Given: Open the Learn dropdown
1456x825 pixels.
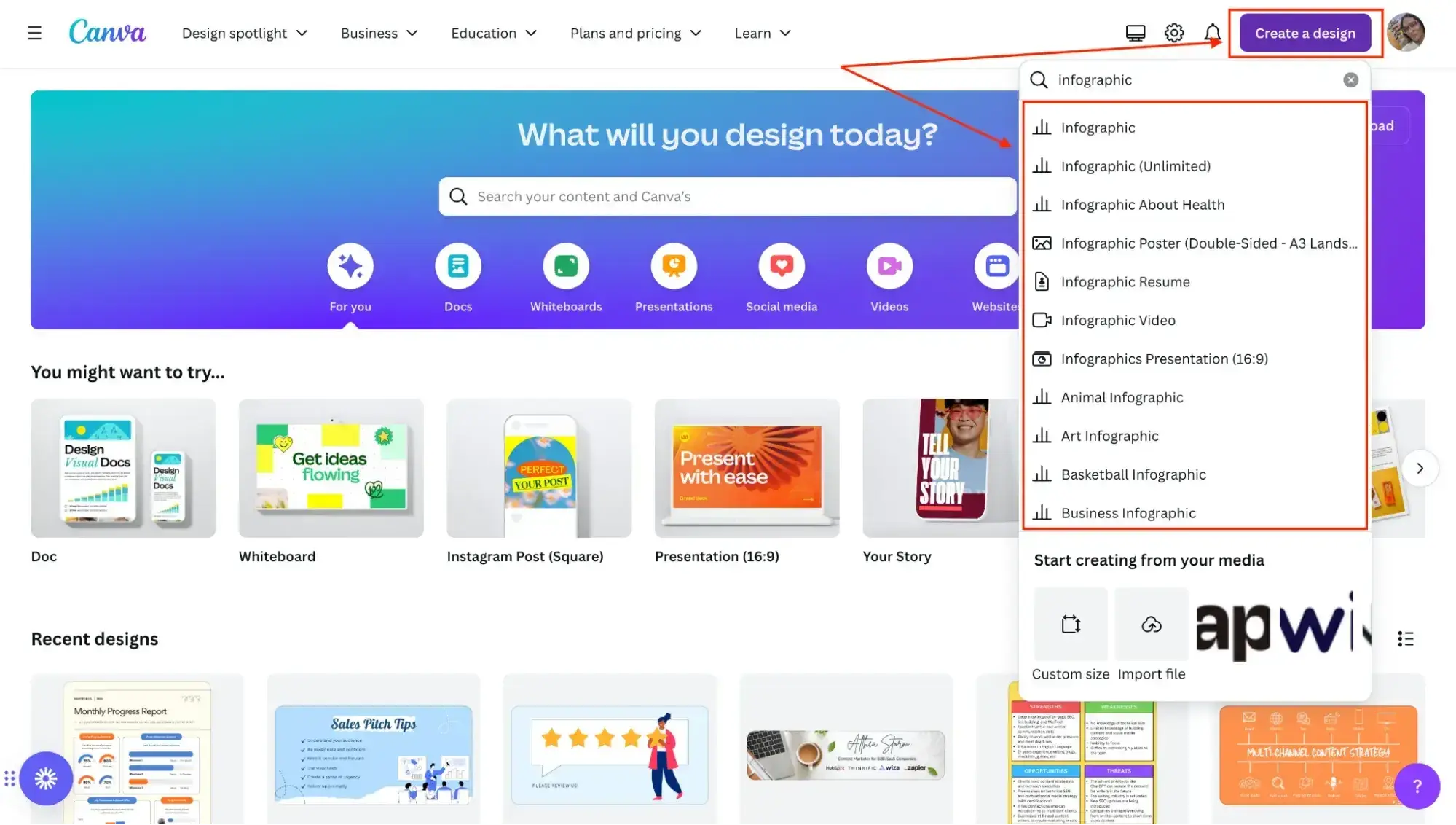Looking at the screenshot, I should click(x=762, y=33).
